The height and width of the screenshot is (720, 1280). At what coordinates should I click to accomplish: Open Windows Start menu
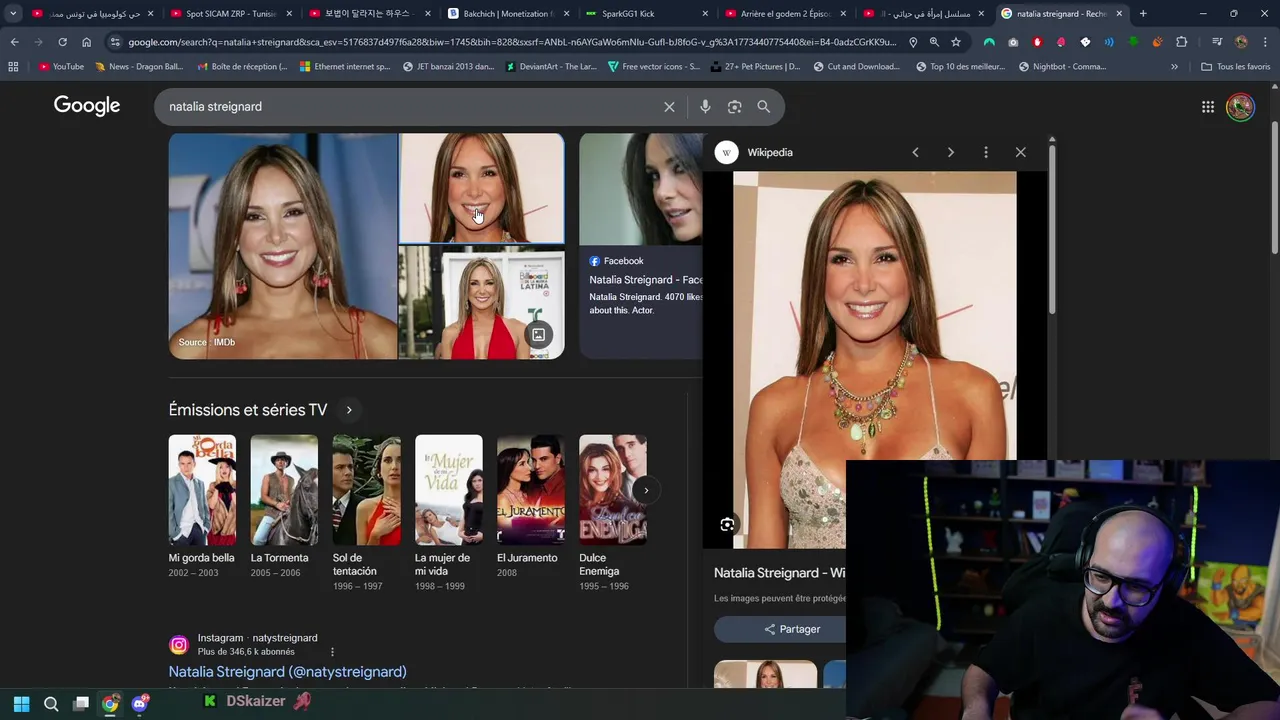tap(21, 704)
